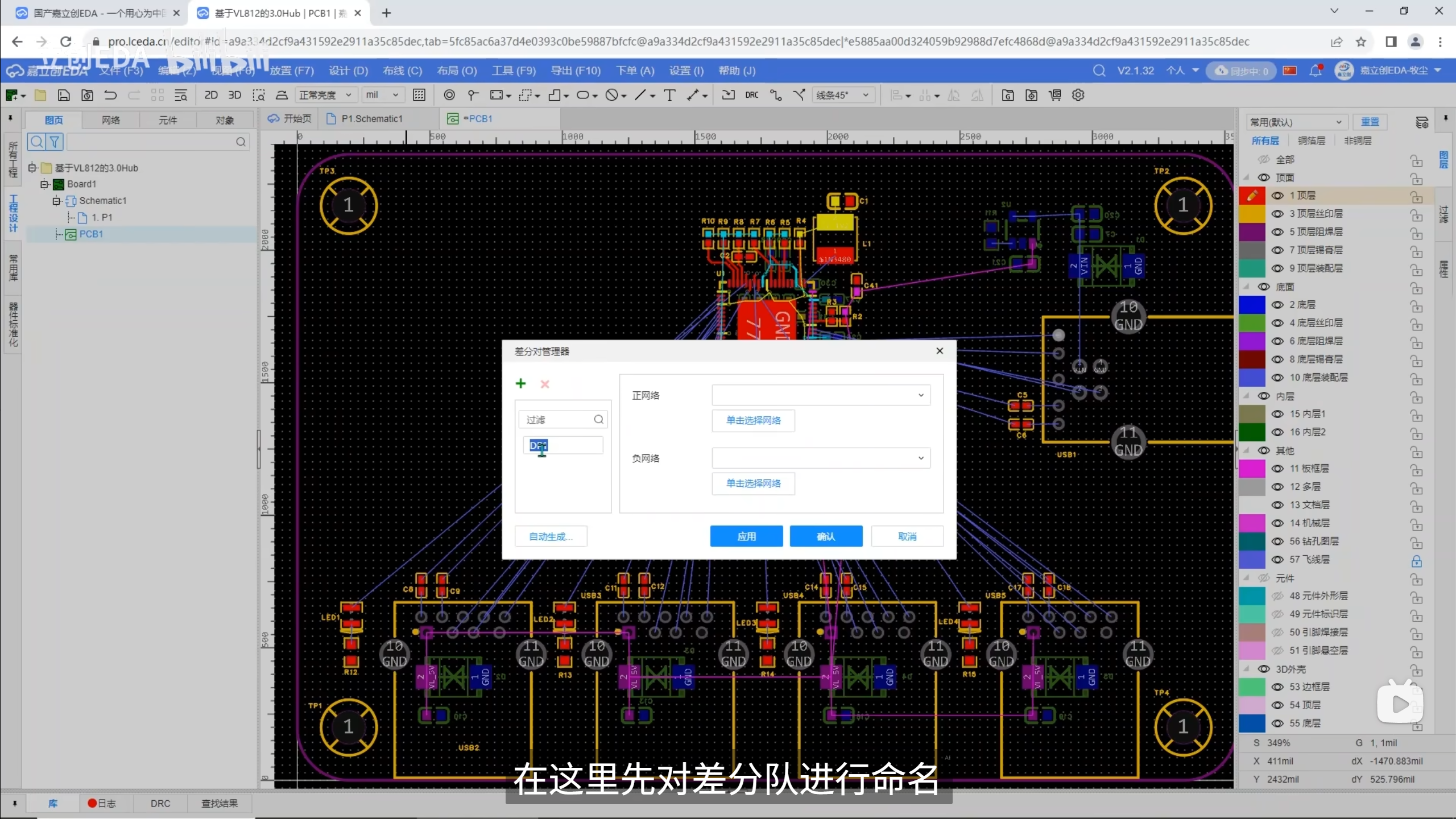
Task: Switch to 3D view button
Action: point(234,95)
